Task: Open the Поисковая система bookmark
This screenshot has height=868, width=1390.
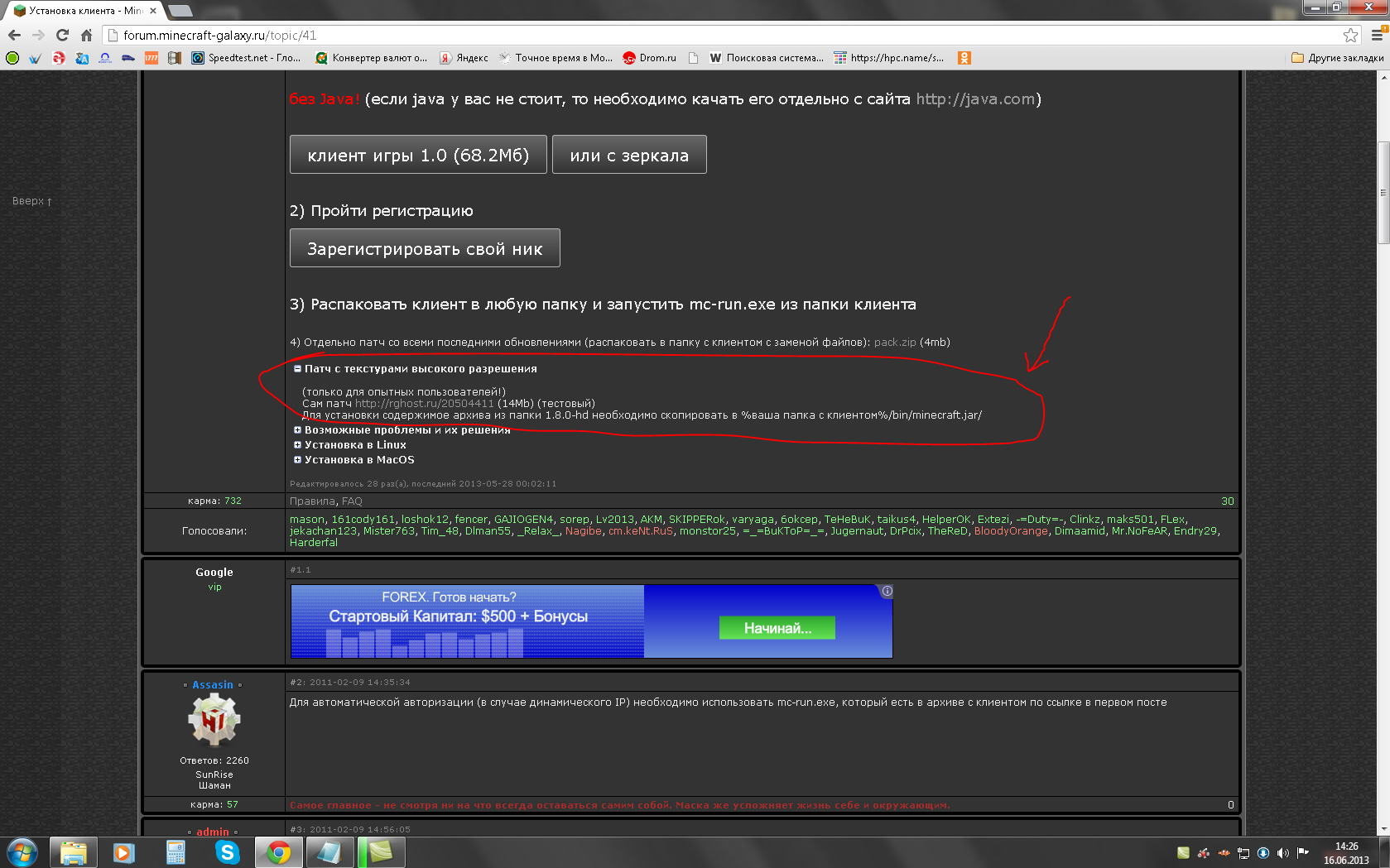Action: point(766,58)
